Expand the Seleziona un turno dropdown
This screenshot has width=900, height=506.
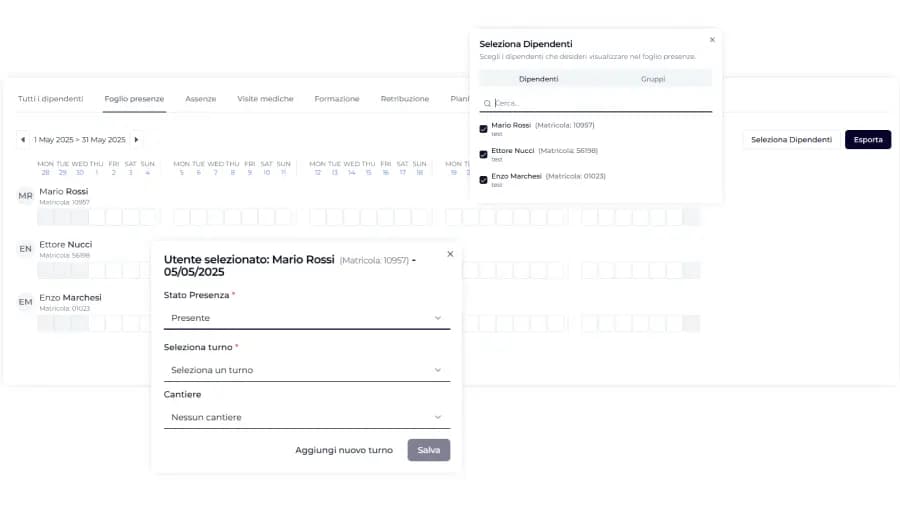(307, 370)
